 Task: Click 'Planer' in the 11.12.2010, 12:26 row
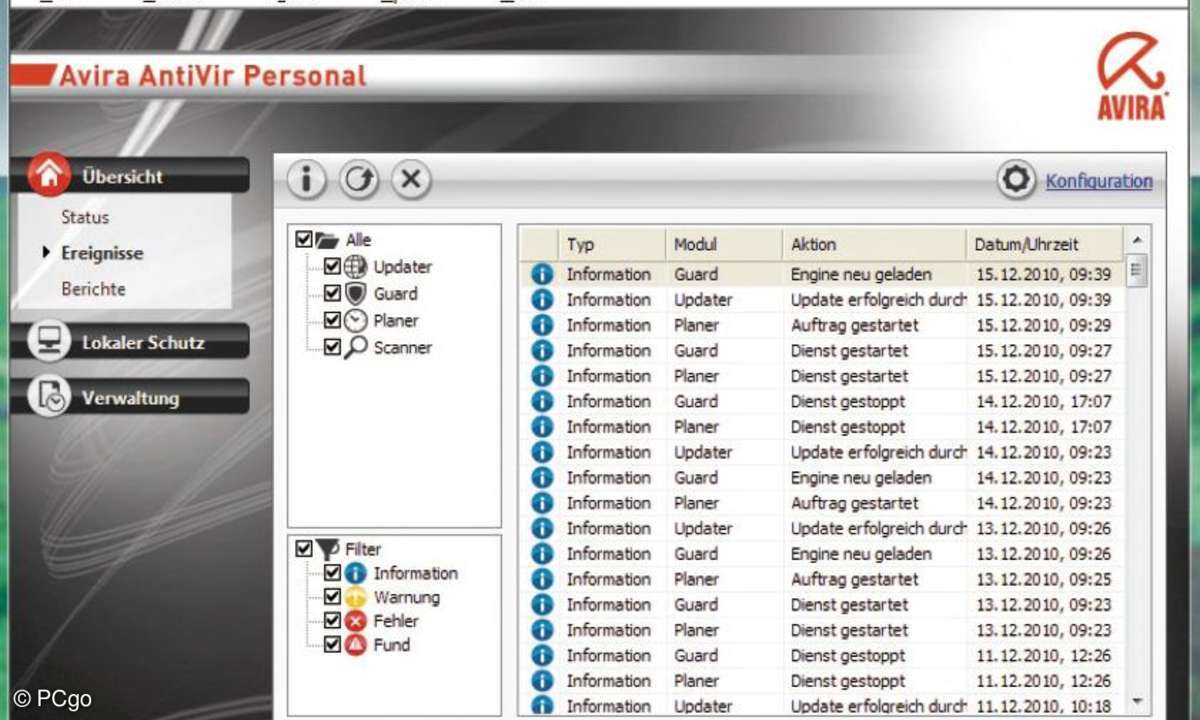click(696, 681)
